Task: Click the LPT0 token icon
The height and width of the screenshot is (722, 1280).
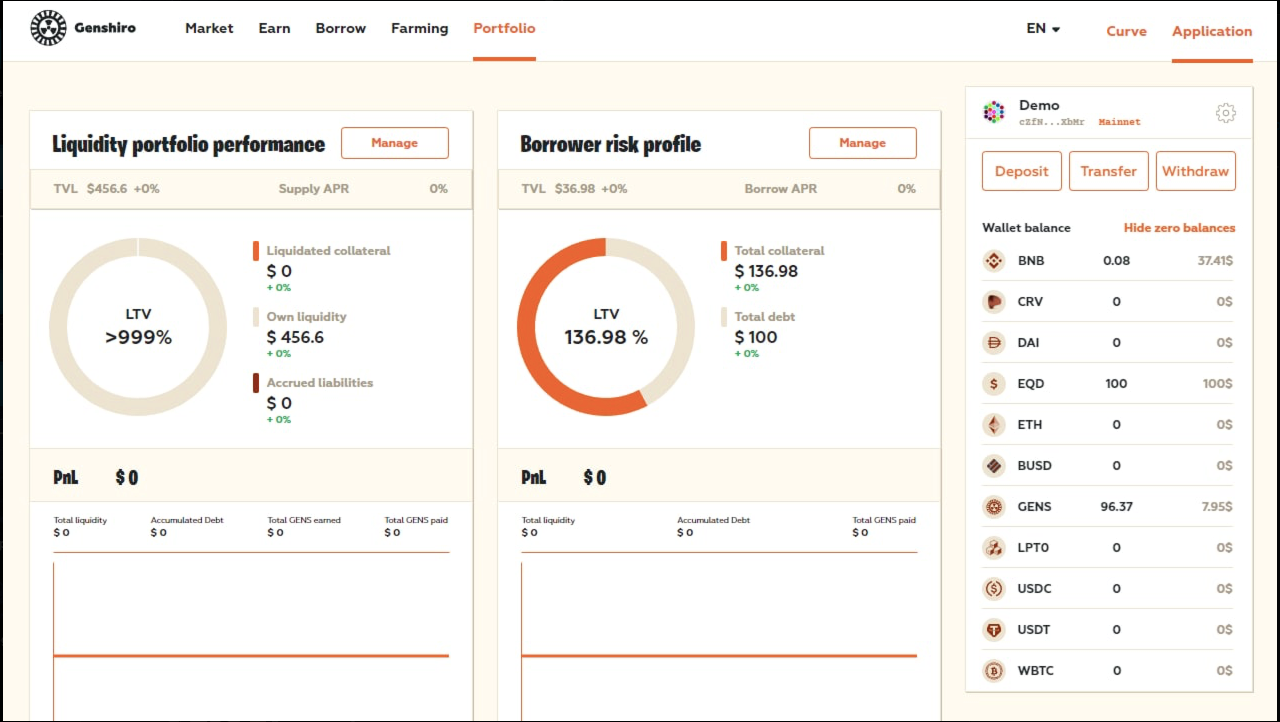Action: coord(993,548)
